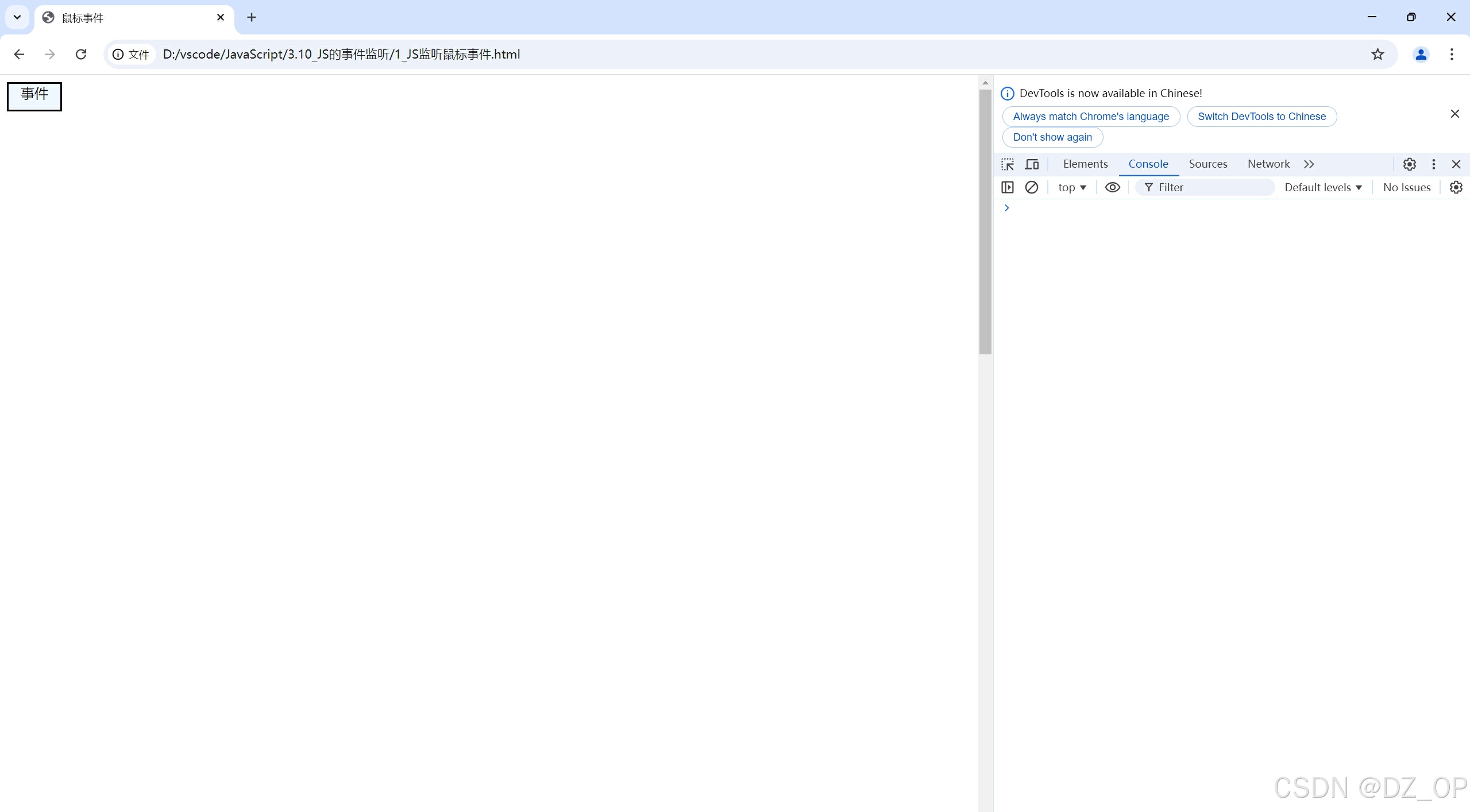Image resolution: width=1470 pixels, height=812 pixels.
Task: Switch to the Network tab
Action: click(x=1268, y=164)
